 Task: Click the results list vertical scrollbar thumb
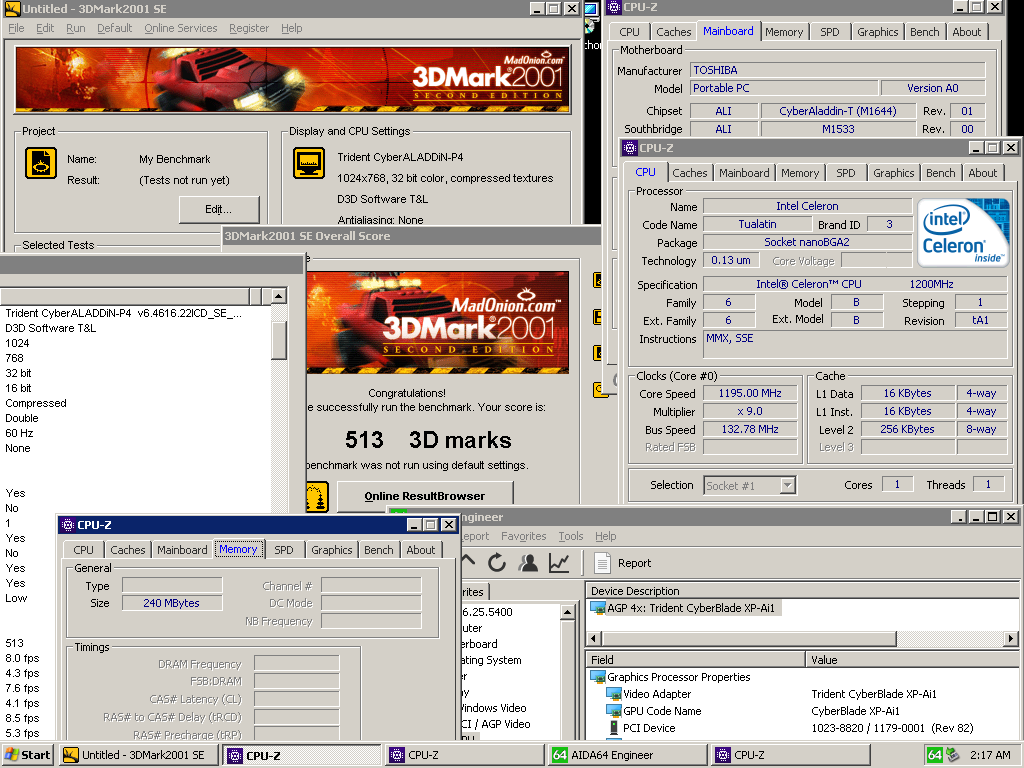pos(279,340)
